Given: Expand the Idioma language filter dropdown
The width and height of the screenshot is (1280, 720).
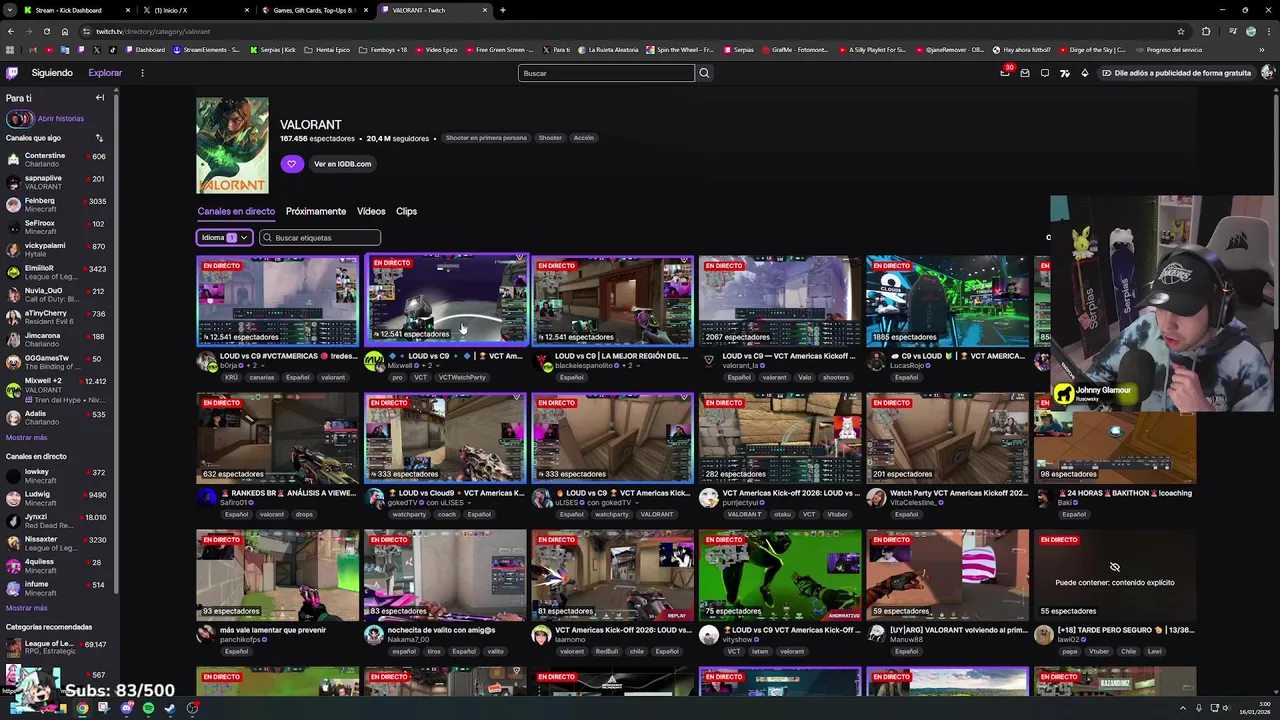Looking at the screenshot, I should click(x=225, y=238).
